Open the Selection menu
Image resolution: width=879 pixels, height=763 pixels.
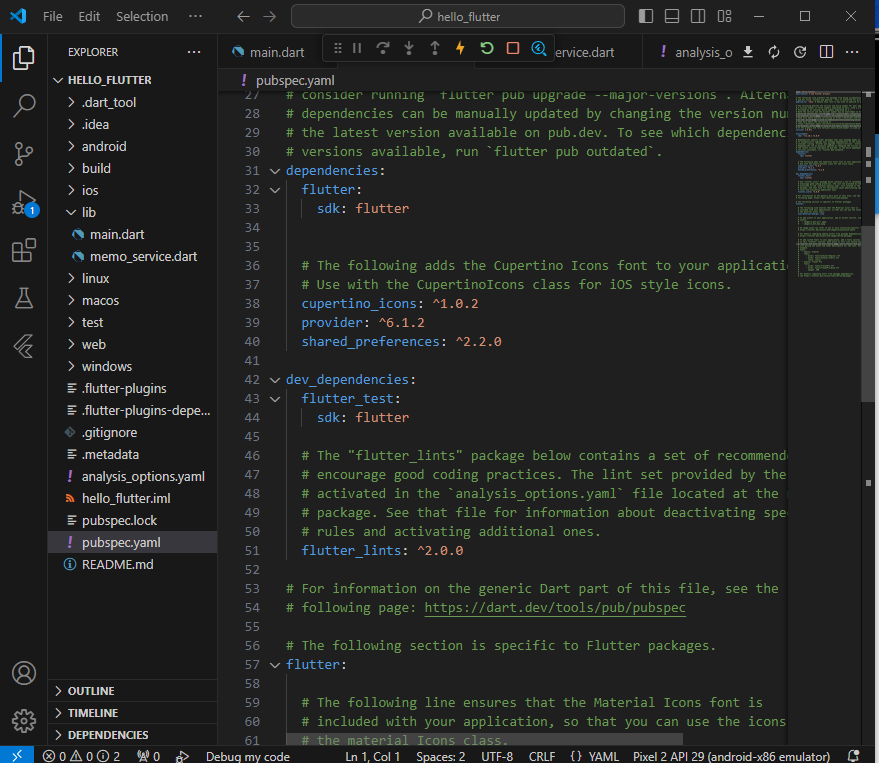tap(142, 16)
